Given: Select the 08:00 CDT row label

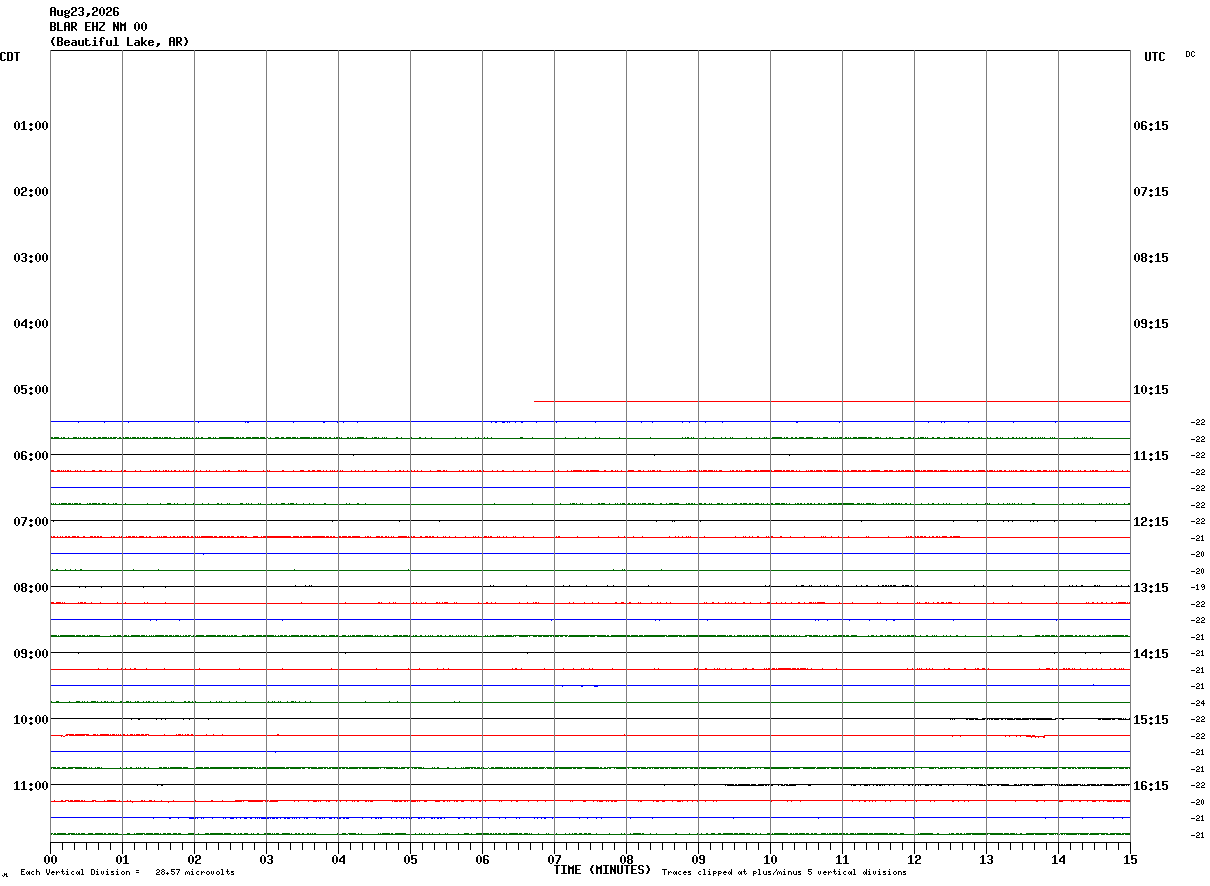Looking at the screenshot, I should (31, 588).
